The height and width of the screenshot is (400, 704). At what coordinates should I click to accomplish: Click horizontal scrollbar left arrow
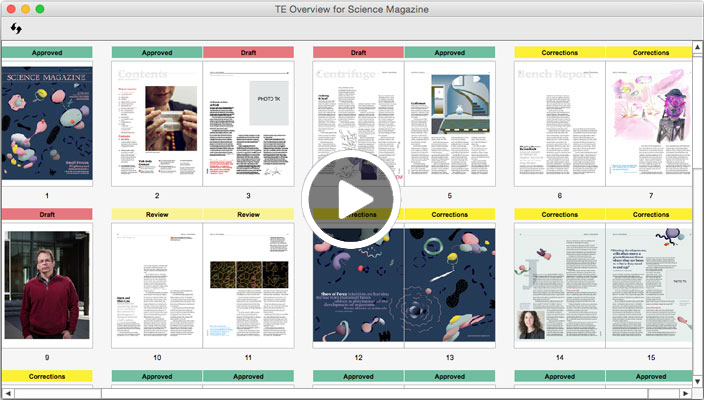click(7, 393)
